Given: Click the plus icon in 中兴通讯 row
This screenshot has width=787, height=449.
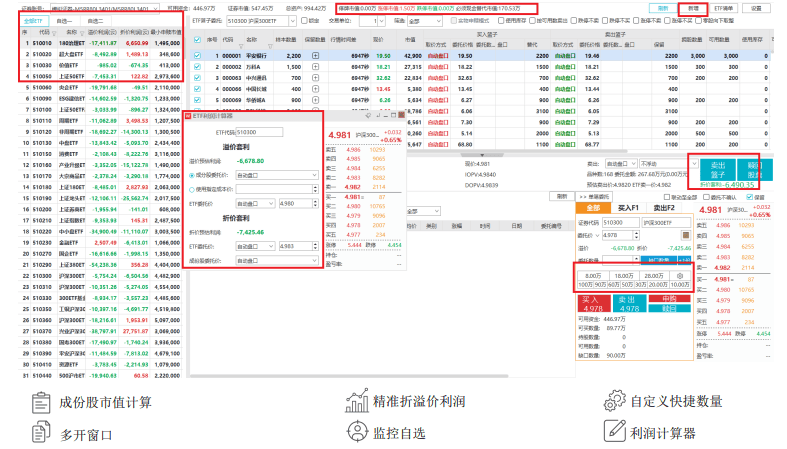Looking at the screenshot, I should pos(315,78).
